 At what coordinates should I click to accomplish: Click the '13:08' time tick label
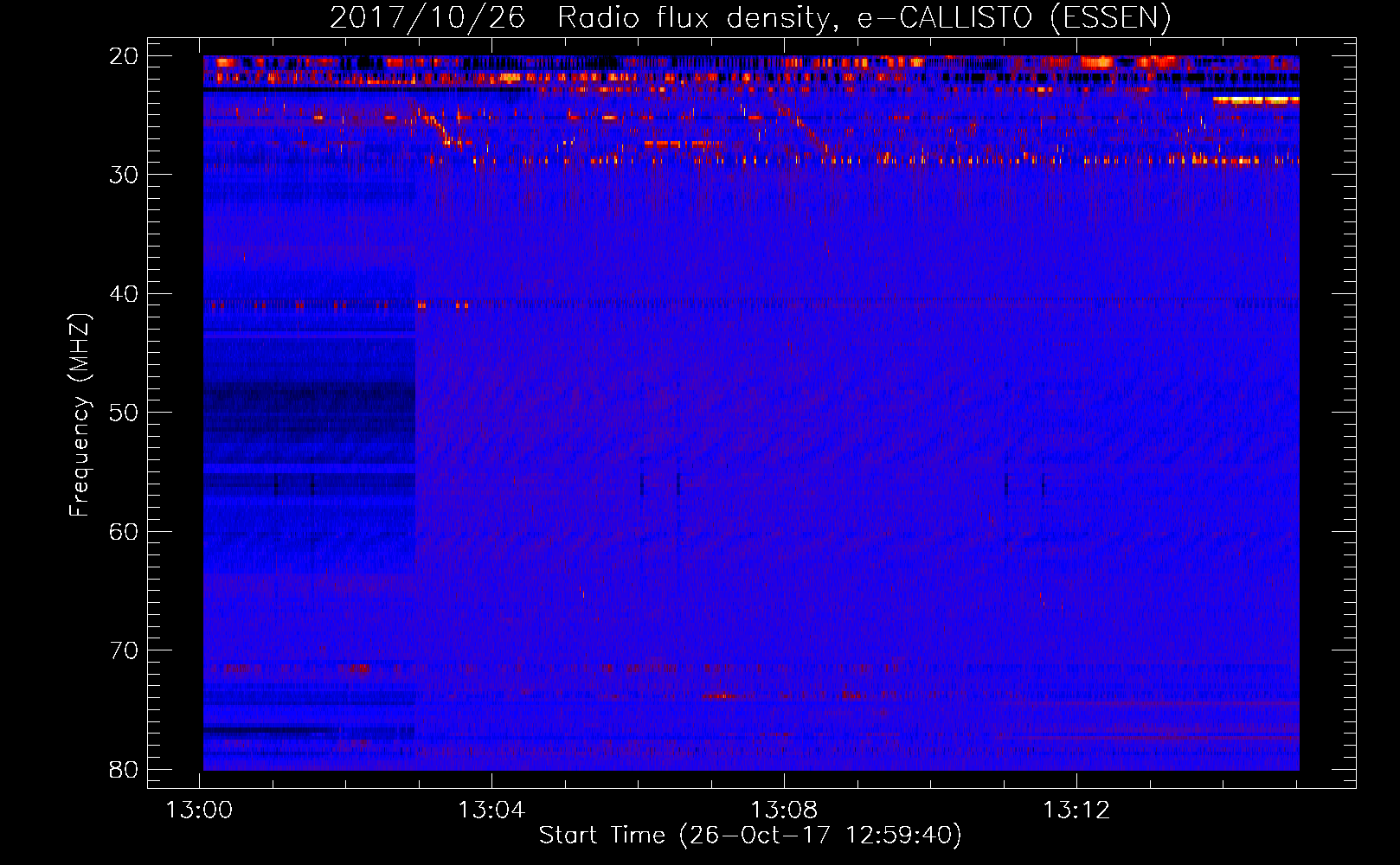coord(784,811)
